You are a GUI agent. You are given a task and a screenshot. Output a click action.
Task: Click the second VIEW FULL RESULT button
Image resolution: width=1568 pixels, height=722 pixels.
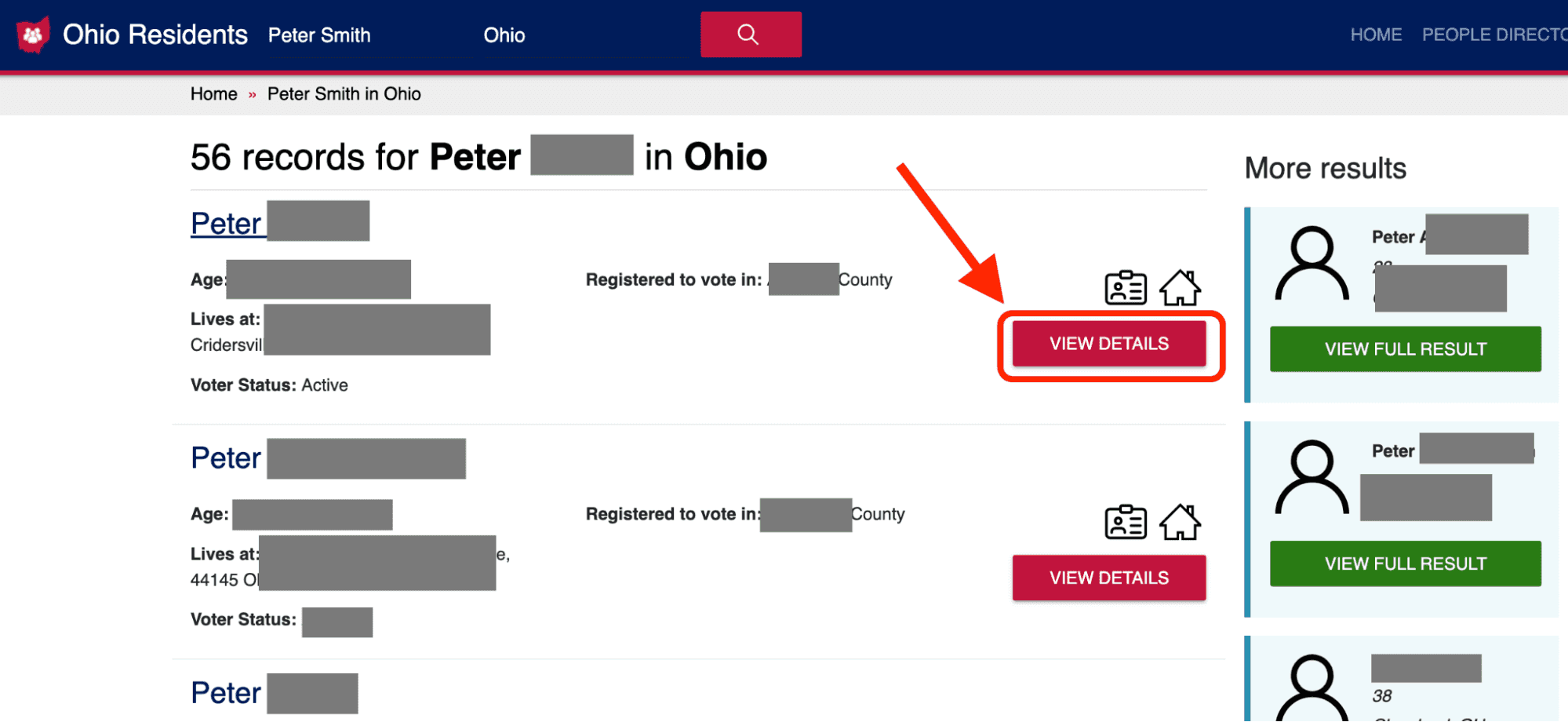coord(1406,563)
